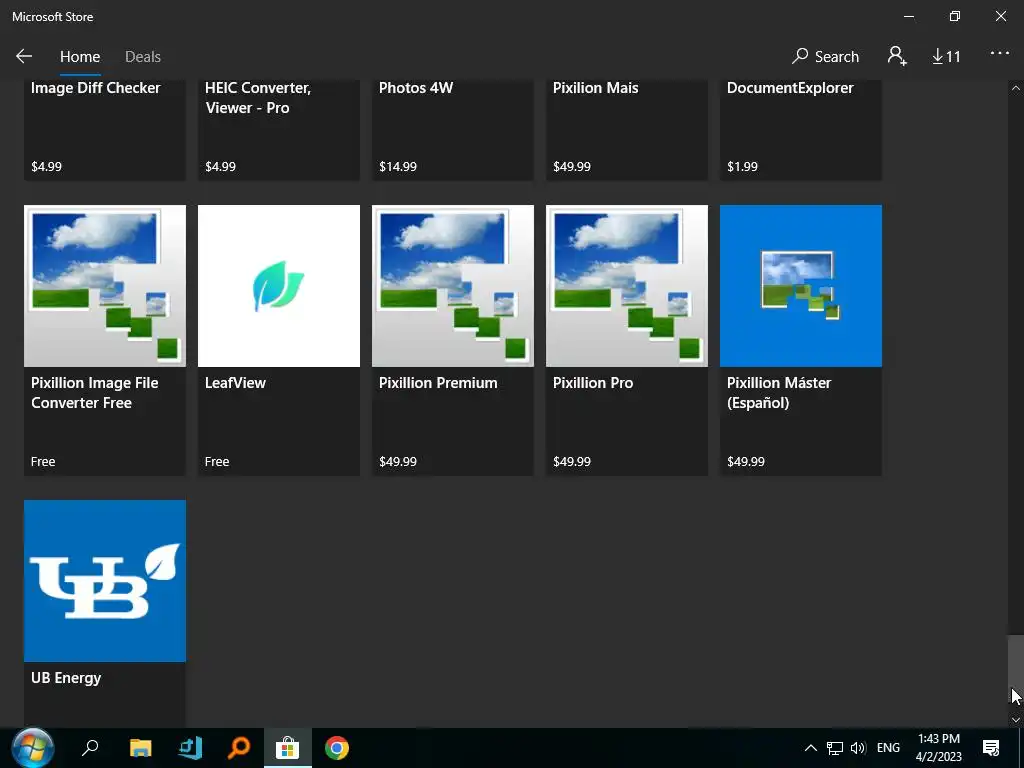
Task: Restore down the Microsoft Store window
Action: 955,16
